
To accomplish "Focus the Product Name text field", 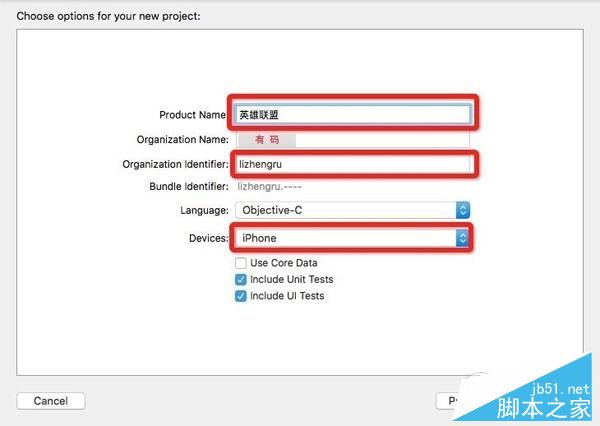I will point(352,114).
